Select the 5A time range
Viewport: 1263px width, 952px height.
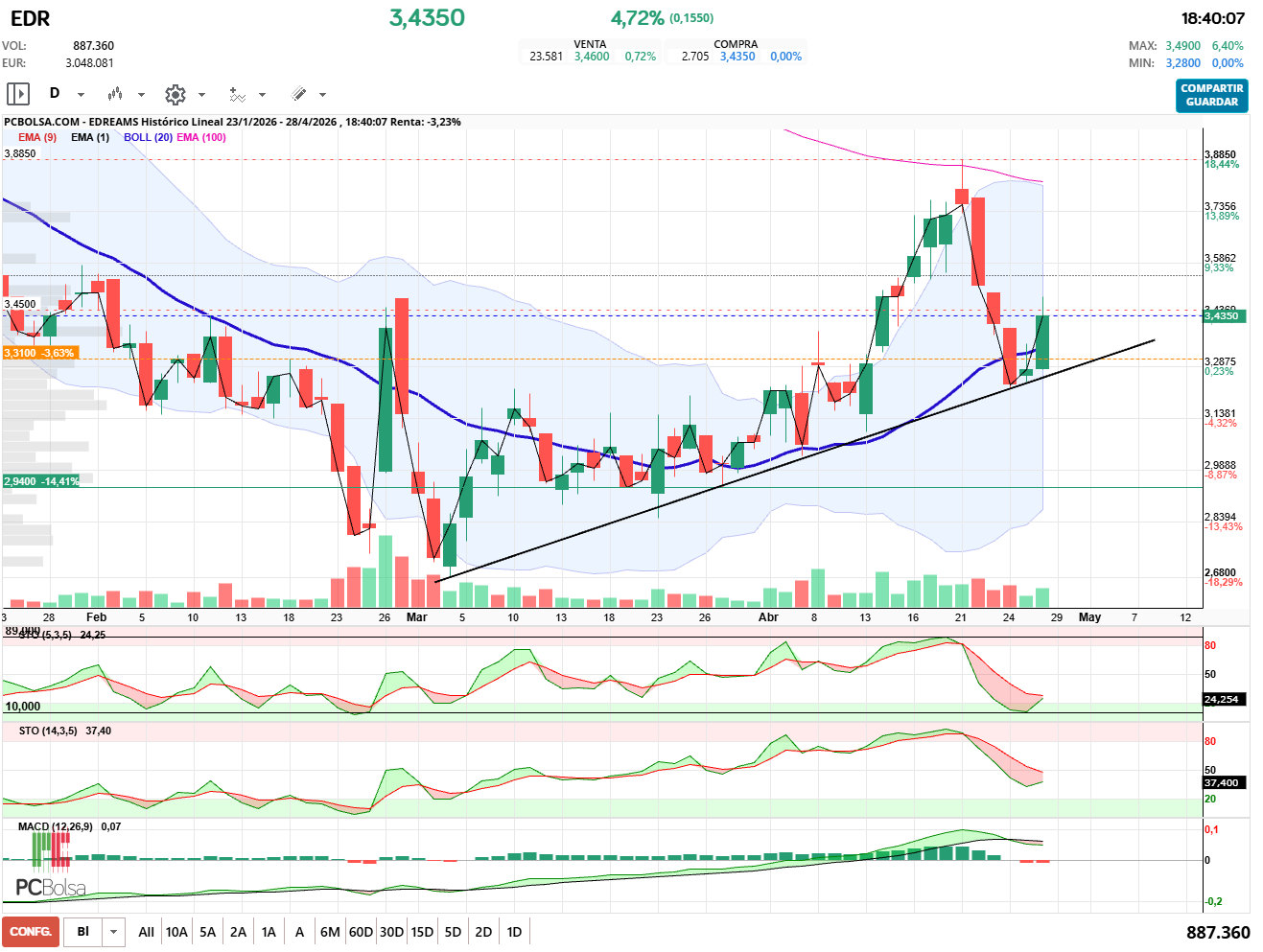[207, 932]
